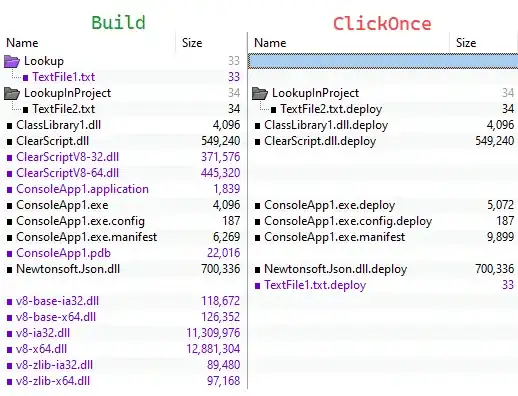
Task: Select TextFile2.txt in Build pane
Action: (64, 109)
